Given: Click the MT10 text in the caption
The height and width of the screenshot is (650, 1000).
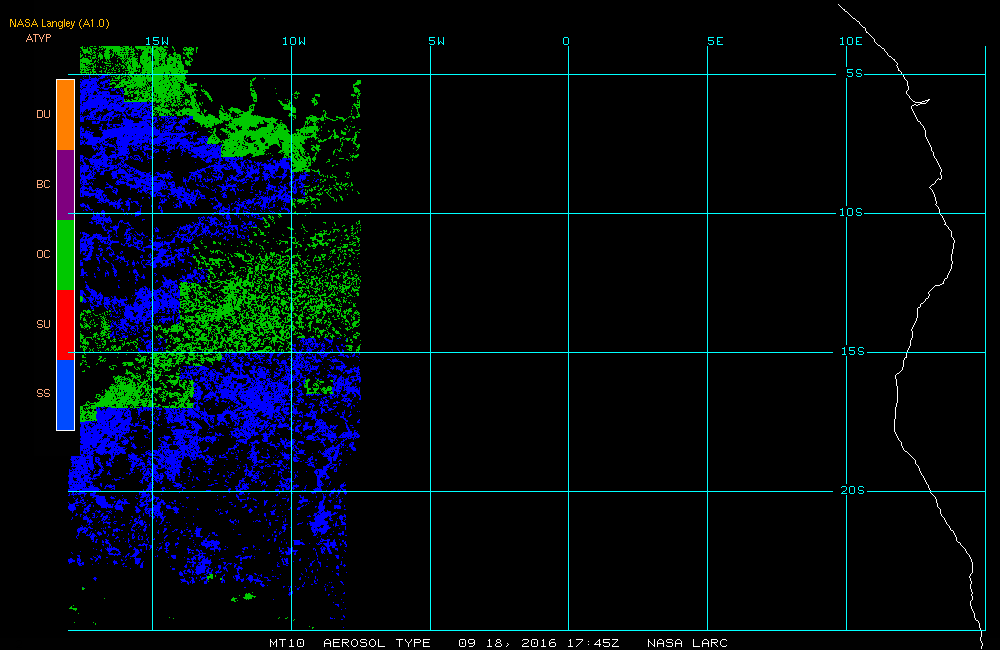Looking at the screenshot, I should pyautogui.click(x=287, y=643).
